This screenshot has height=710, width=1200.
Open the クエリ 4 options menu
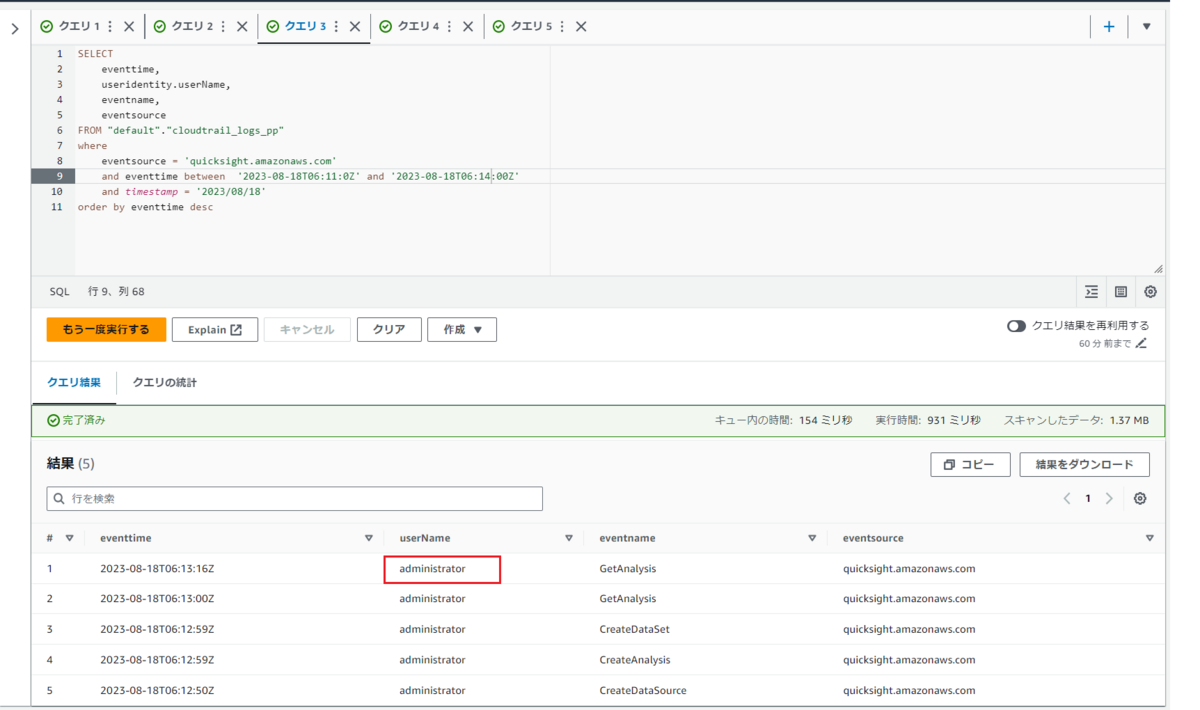(x=449, y=27)
